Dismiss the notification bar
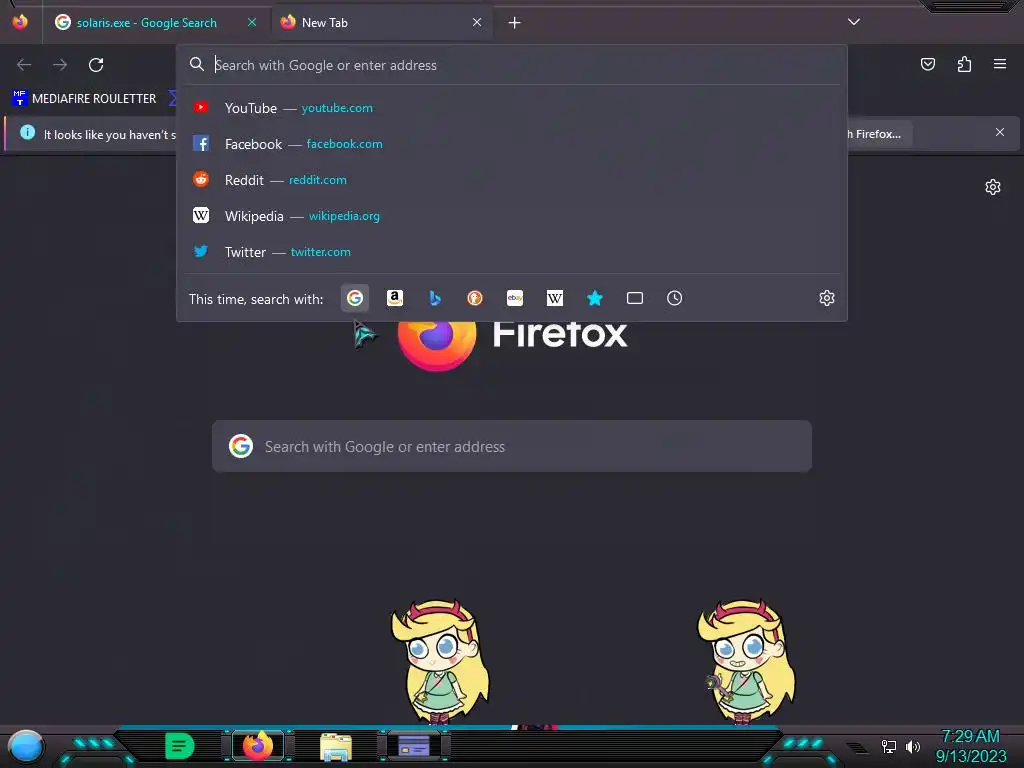The height and width of the screenshot is (768, 1024). [1000, 133]
